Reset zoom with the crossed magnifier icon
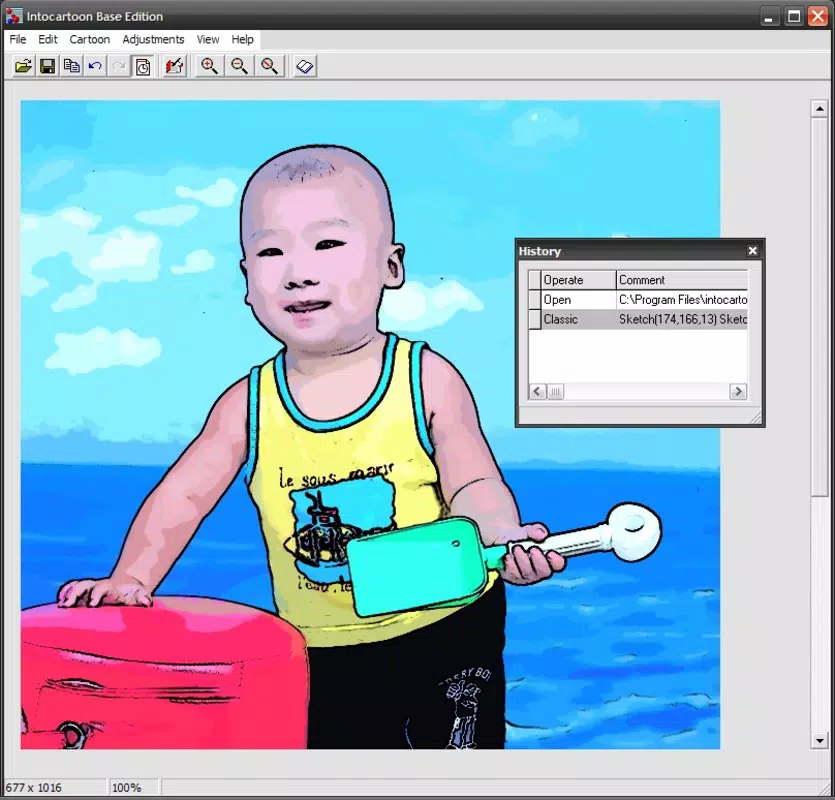The width and height of the screenshot is (835, 800). click(269, 67)
